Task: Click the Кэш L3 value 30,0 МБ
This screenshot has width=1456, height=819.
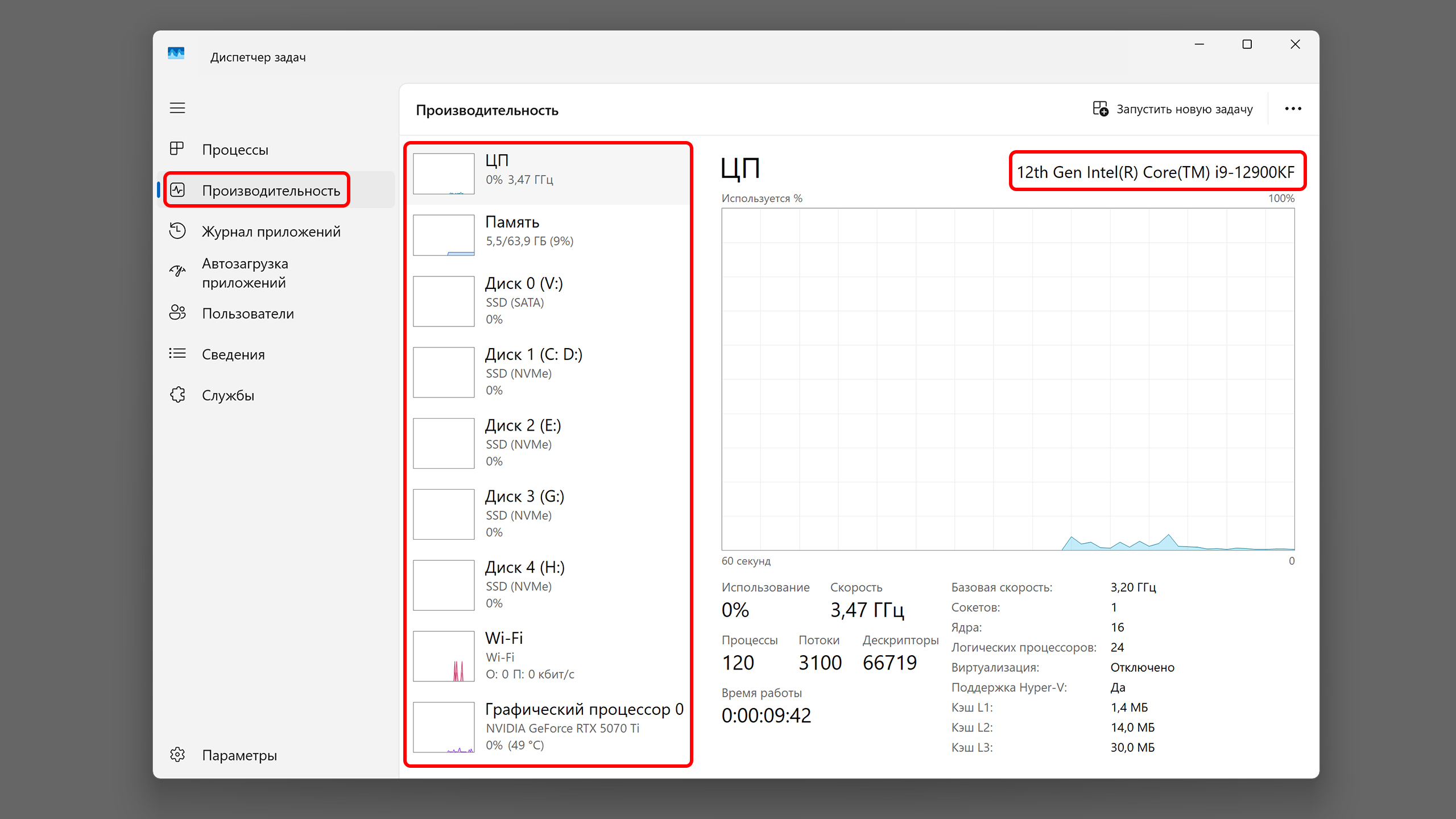Action: click(1132, 747)
